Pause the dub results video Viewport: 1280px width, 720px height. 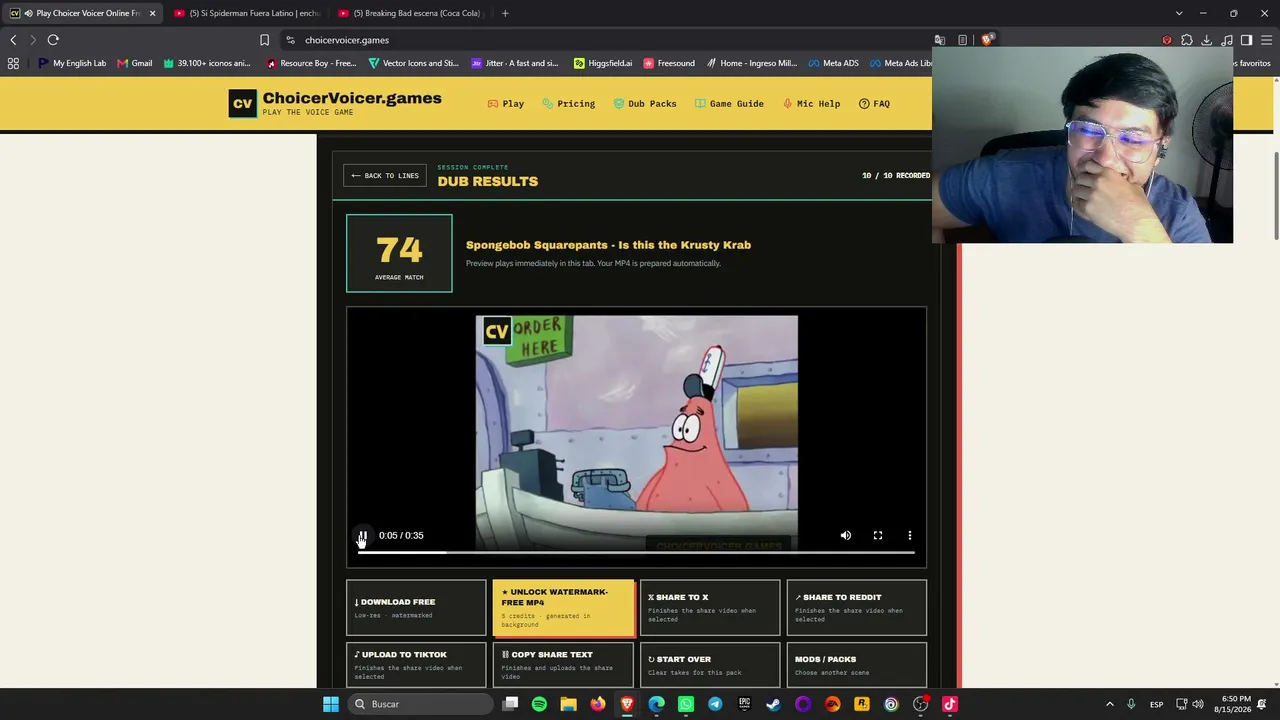point(362,536)
